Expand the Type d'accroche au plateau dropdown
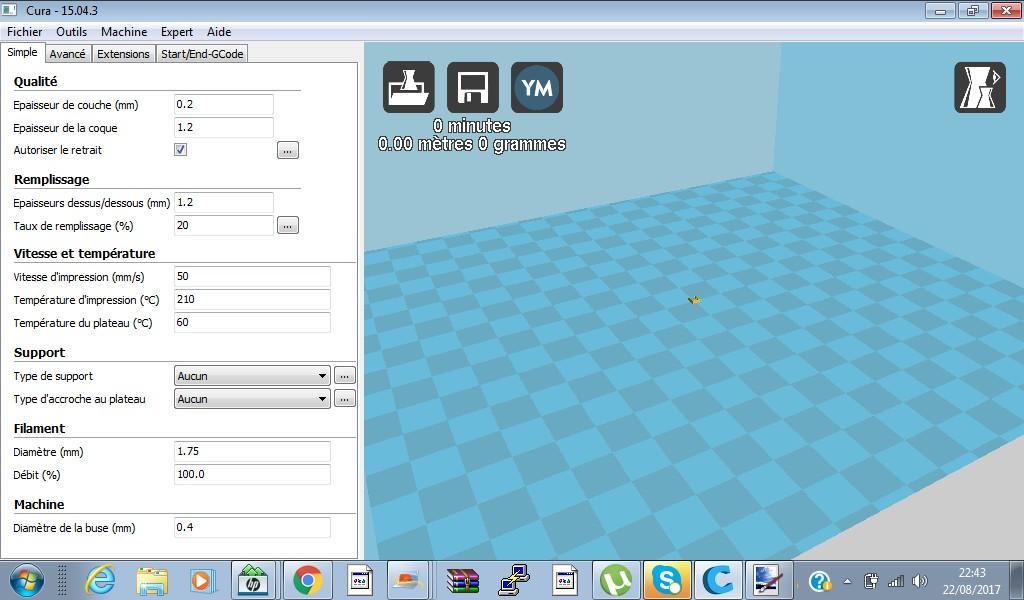1024x600 pixels. (252, 398)
